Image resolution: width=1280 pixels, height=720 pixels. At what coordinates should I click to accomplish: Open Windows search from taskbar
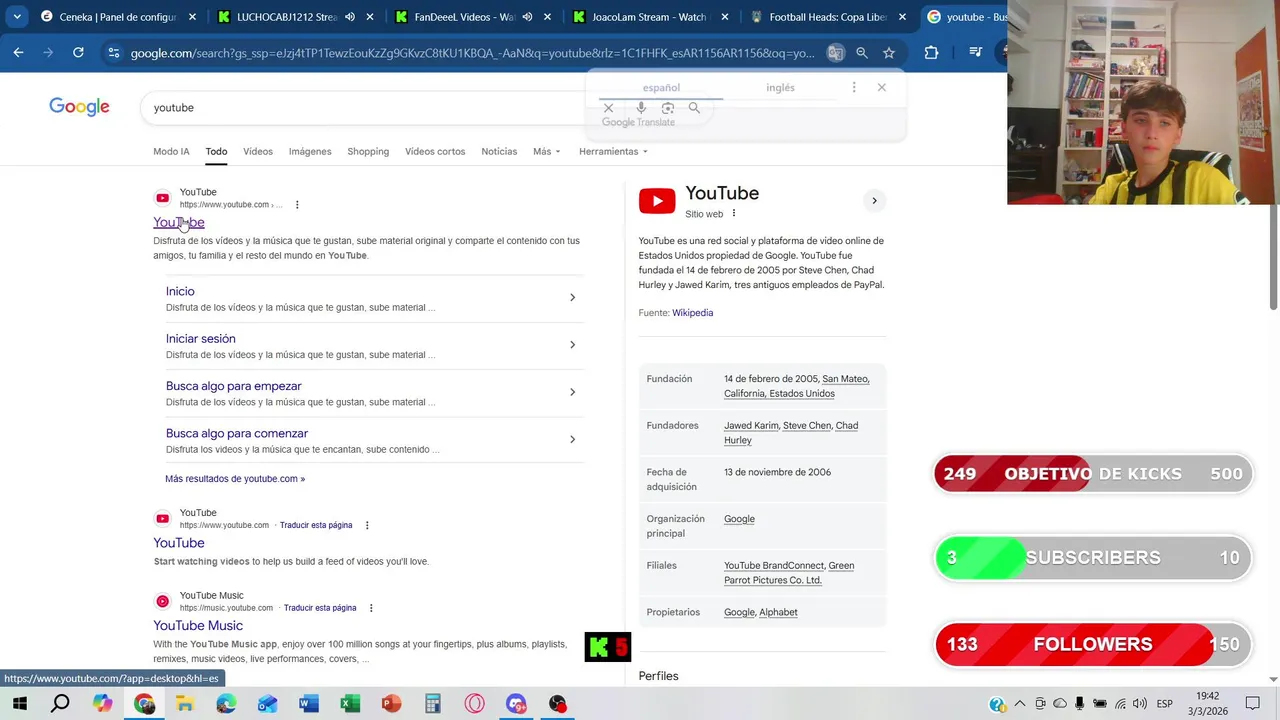click(60, 704)
